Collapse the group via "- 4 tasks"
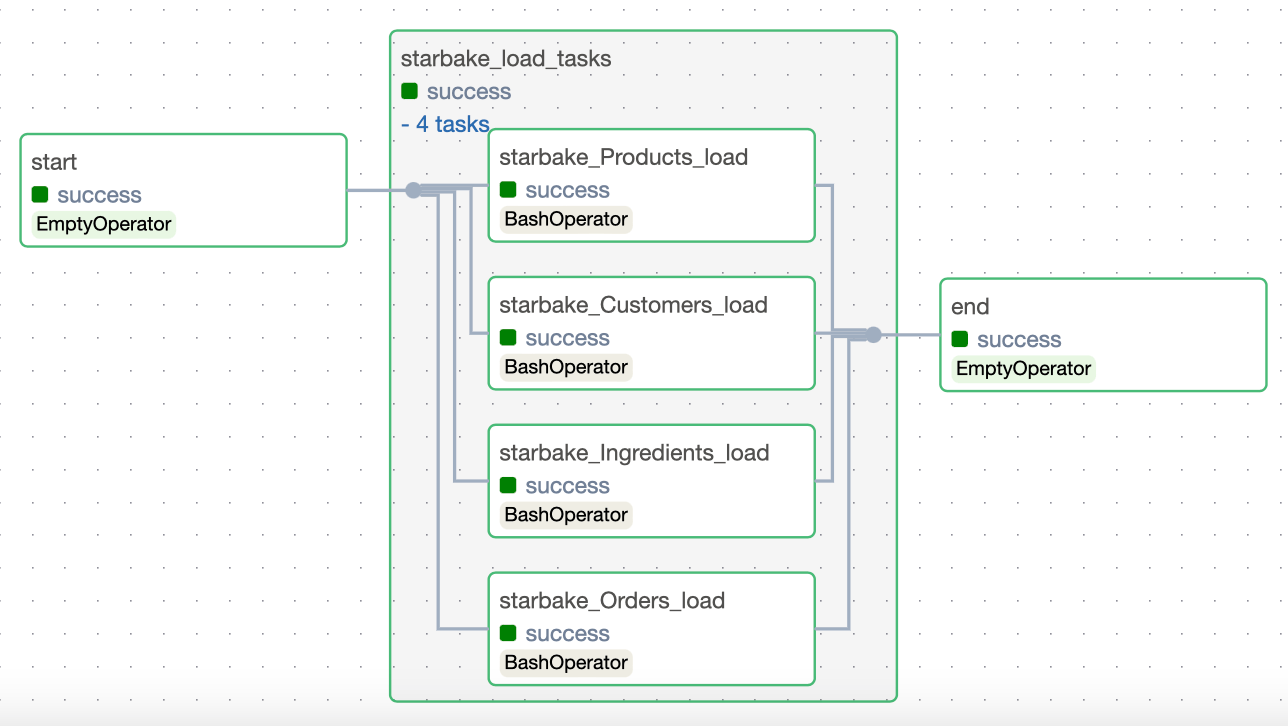The image size is (1288, 726). click(x=445, y=125)
